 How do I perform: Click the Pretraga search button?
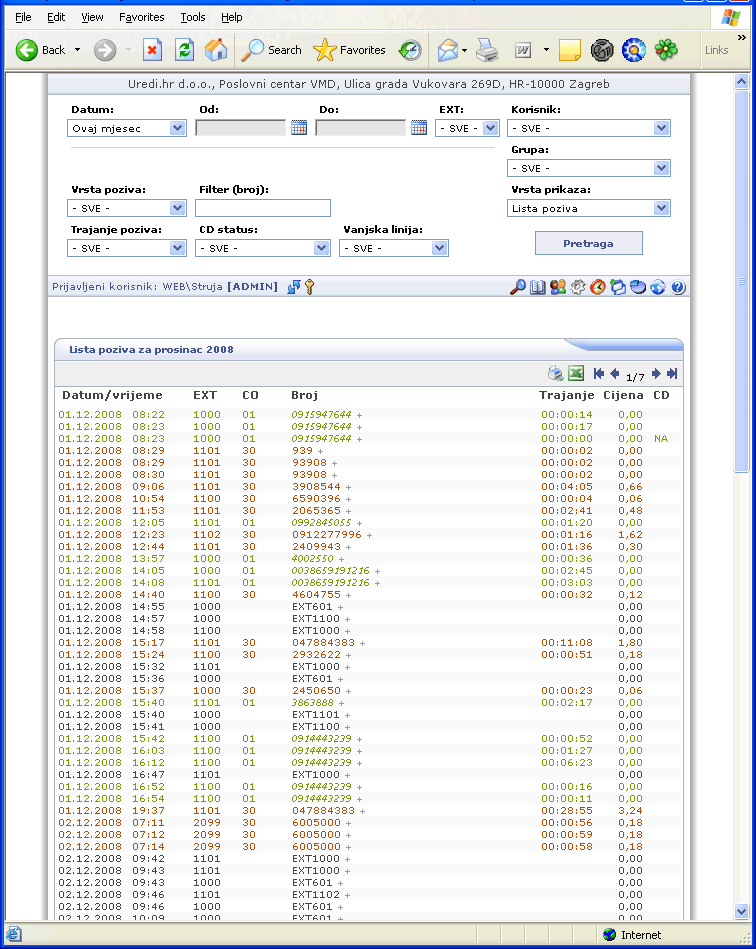[x=588, y=243]
